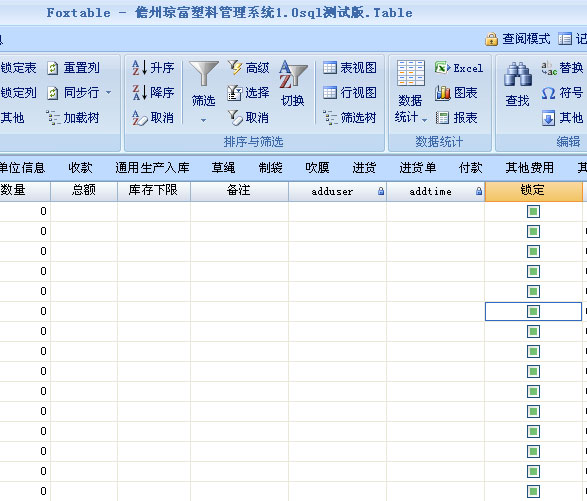Viewport: 587px width, 501px height.
Task: Switch to the 进货单 table tab
Action: [x=418, y=167]
